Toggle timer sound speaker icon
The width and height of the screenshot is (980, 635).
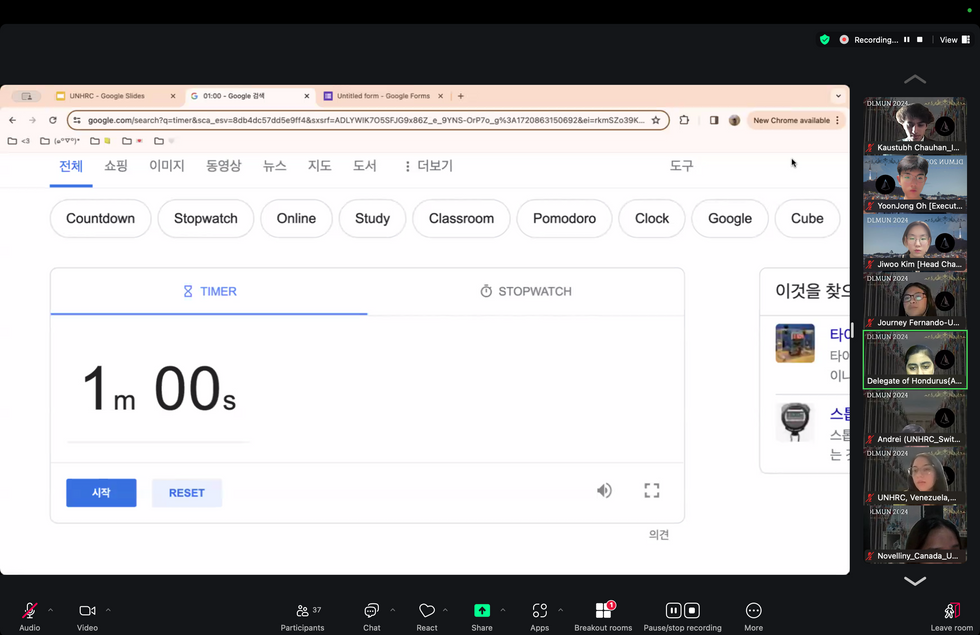pos(604,491)
